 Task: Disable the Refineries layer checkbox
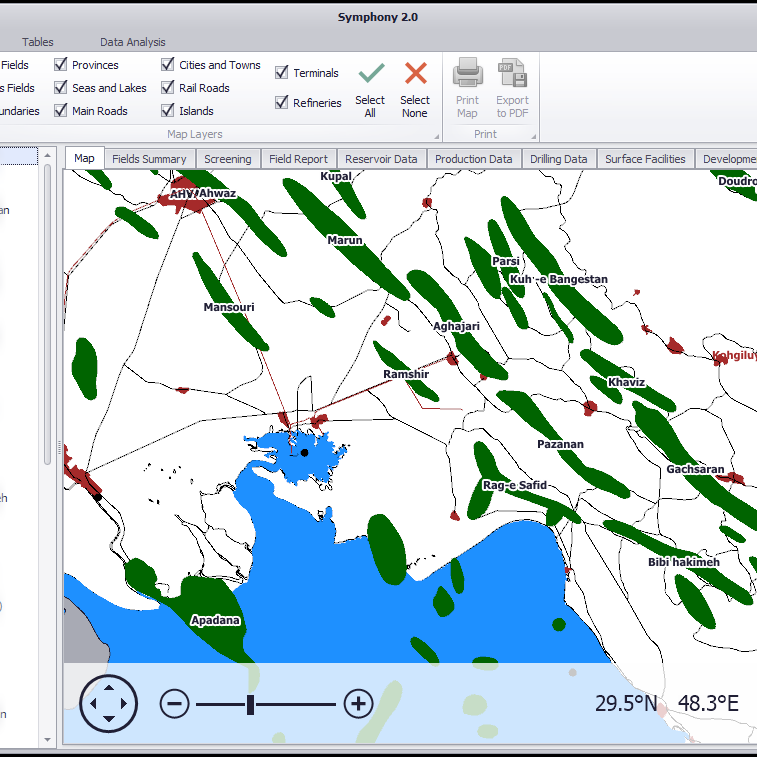282,103
